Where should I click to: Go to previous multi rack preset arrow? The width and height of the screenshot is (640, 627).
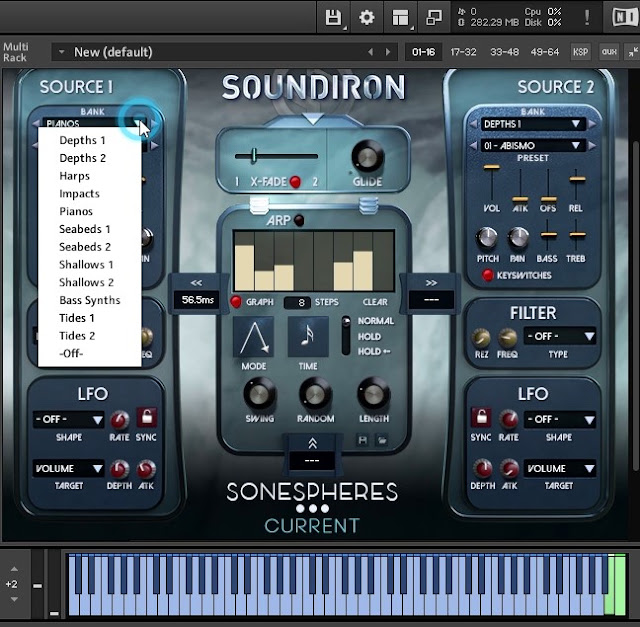370,52
